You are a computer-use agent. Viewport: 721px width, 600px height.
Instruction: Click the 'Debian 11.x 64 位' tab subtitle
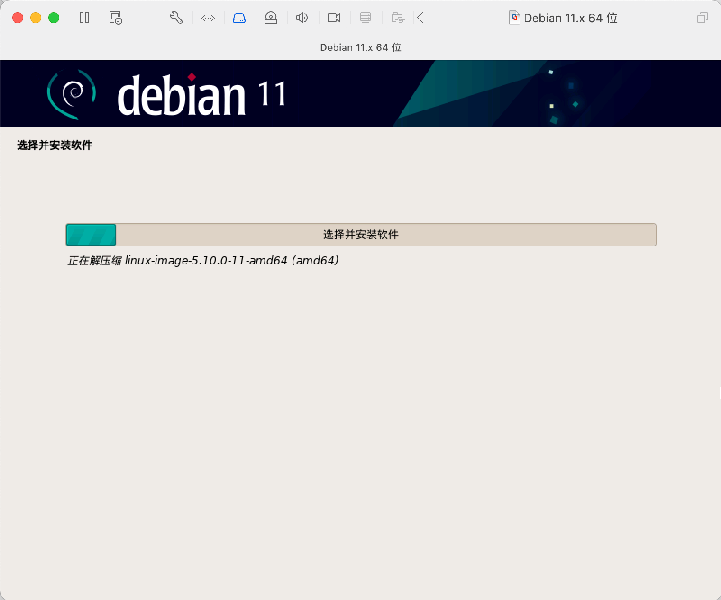tap(360, 47)
